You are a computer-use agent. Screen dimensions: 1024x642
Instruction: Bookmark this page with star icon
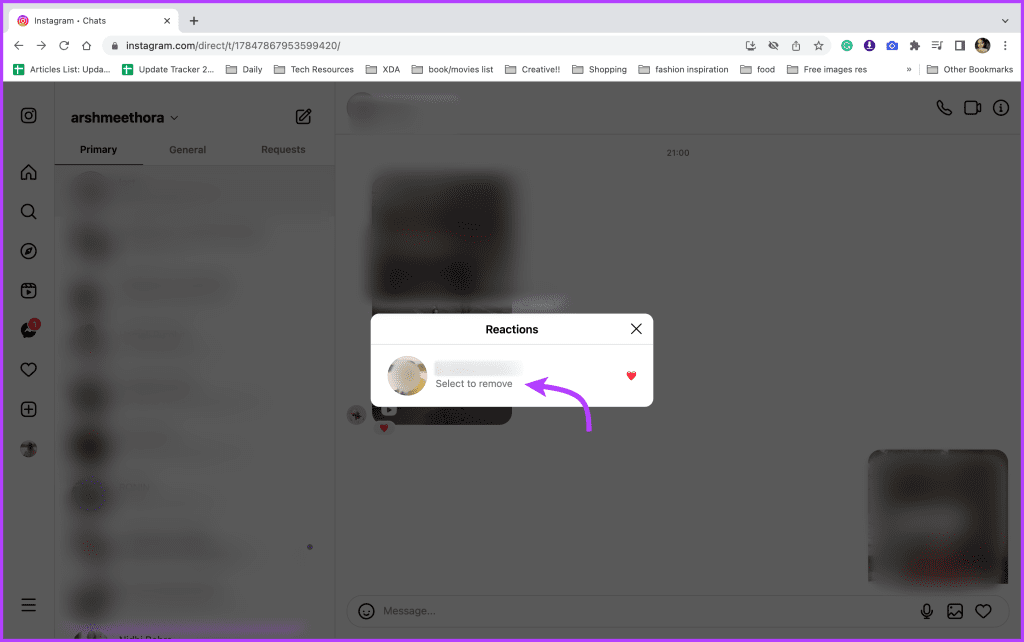click(x=818, y=45)
